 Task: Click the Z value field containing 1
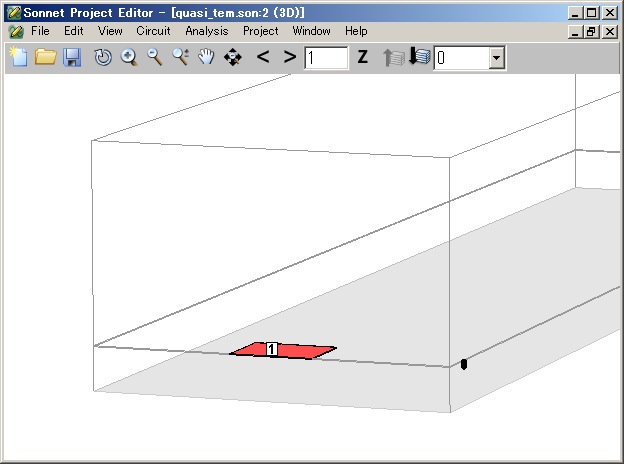[326, 58]
